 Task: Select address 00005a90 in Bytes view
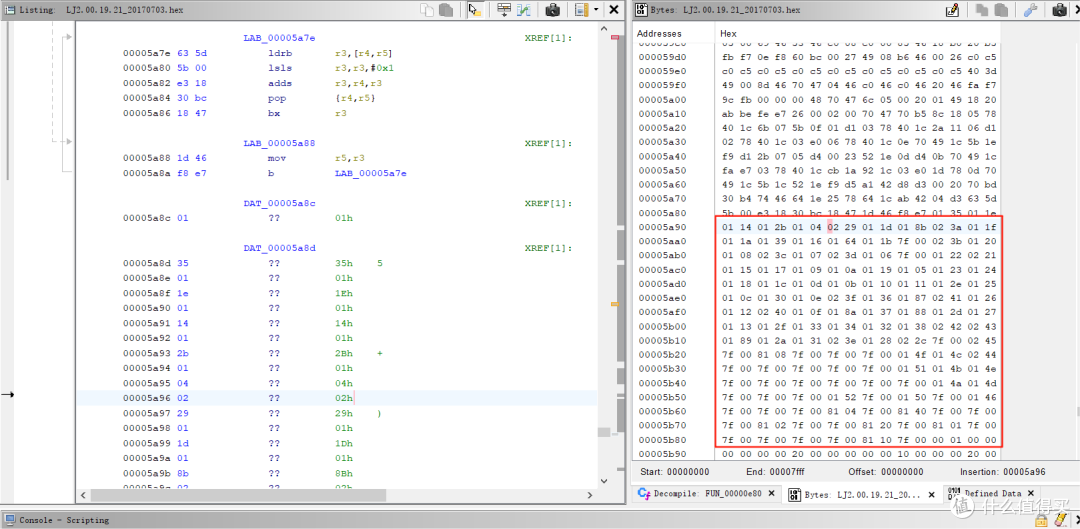coord(661,227)
